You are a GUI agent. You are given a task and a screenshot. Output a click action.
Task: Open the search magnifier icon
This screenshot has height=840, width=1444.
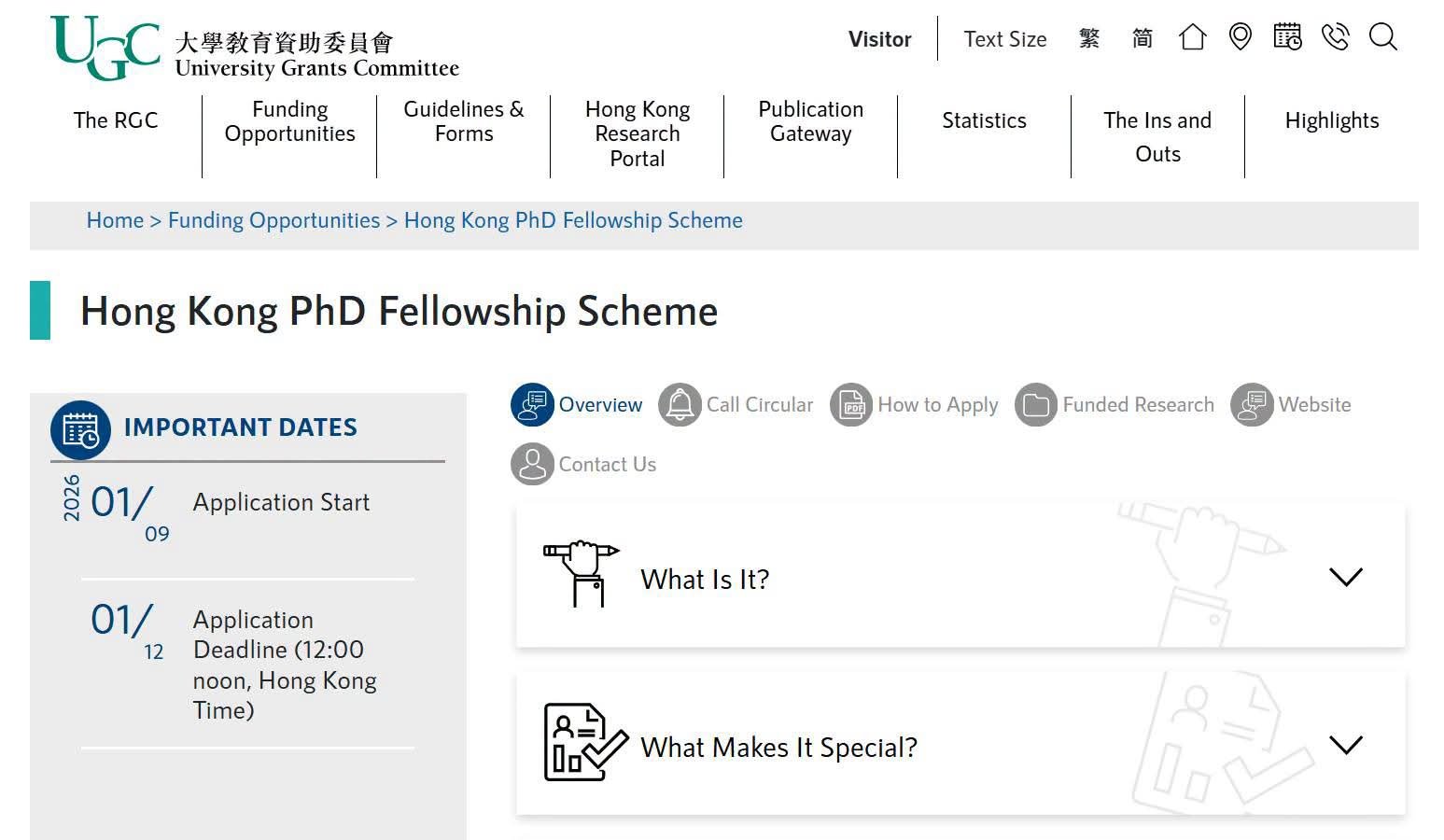click(x=1382, y=37)
